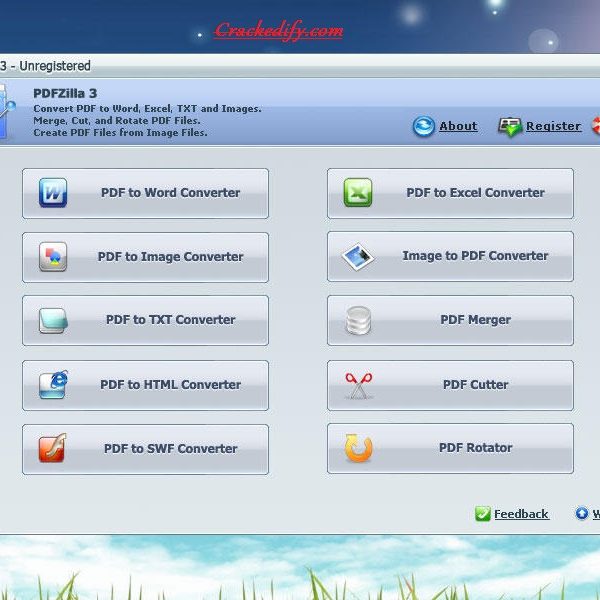
Task: Open the PDF Merger tool
Action: 450,321
